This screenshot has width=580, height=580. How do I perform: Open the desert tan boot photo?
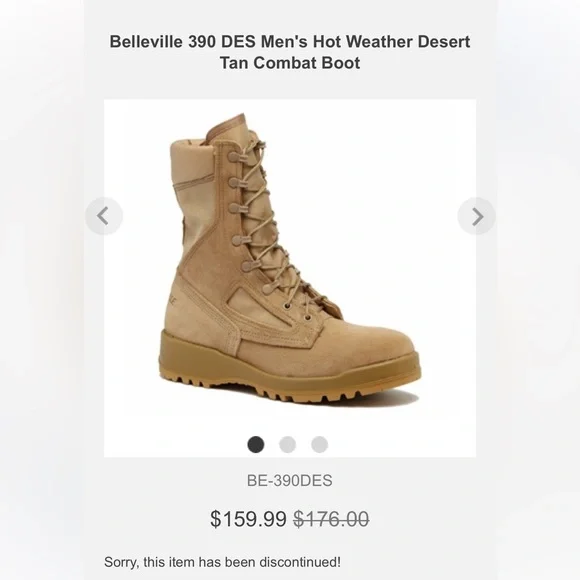(x=290, y=259)
